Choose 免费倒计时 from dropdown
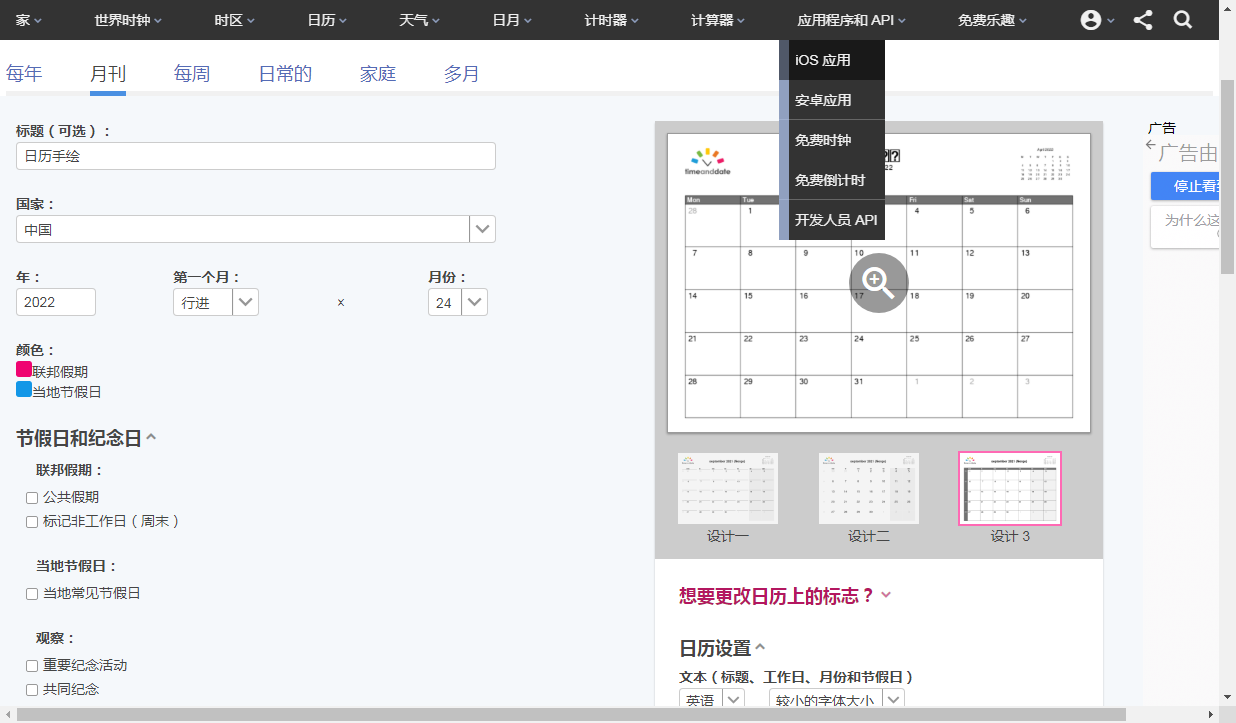 (832, 180)
